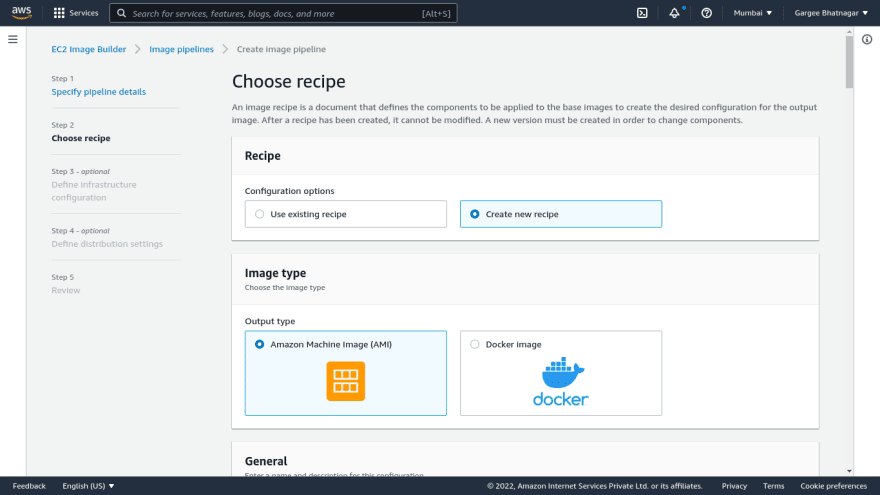
Task: Open the Mumbai region dropdown
Action: point(753,13)
